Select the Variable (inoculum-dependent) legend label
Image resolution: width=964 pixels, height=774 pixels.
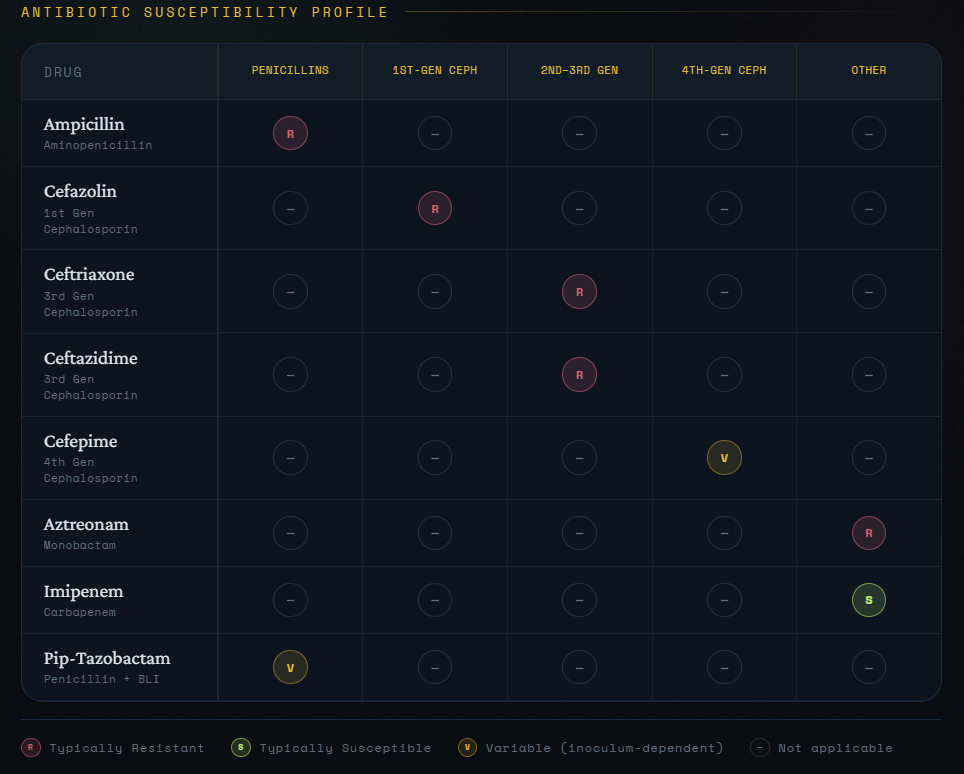pyautogui.click(x=604, y=748)
